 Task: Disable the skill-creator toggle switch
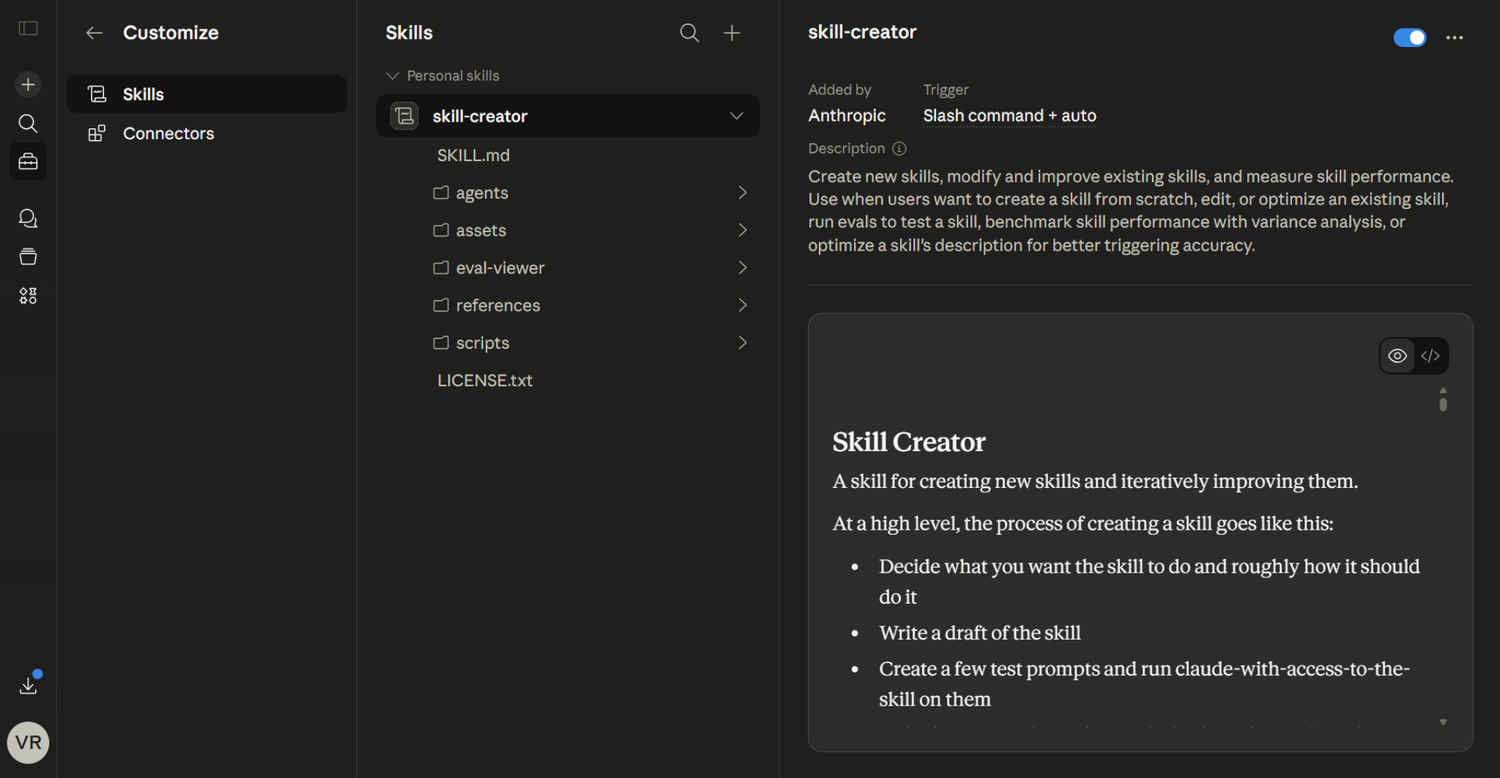click(1409, 38)
